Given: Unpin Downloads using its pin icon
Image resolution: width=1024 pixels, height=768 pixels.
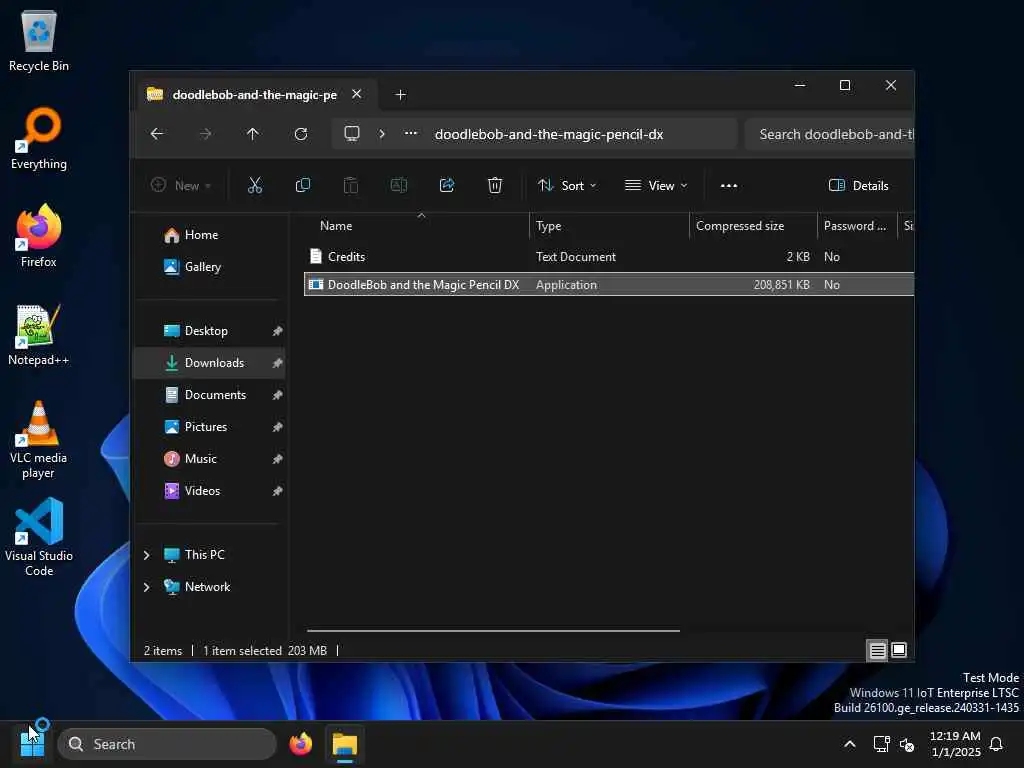Looking at the screenshot, I should pyautogui.click(x=277, y=362).
